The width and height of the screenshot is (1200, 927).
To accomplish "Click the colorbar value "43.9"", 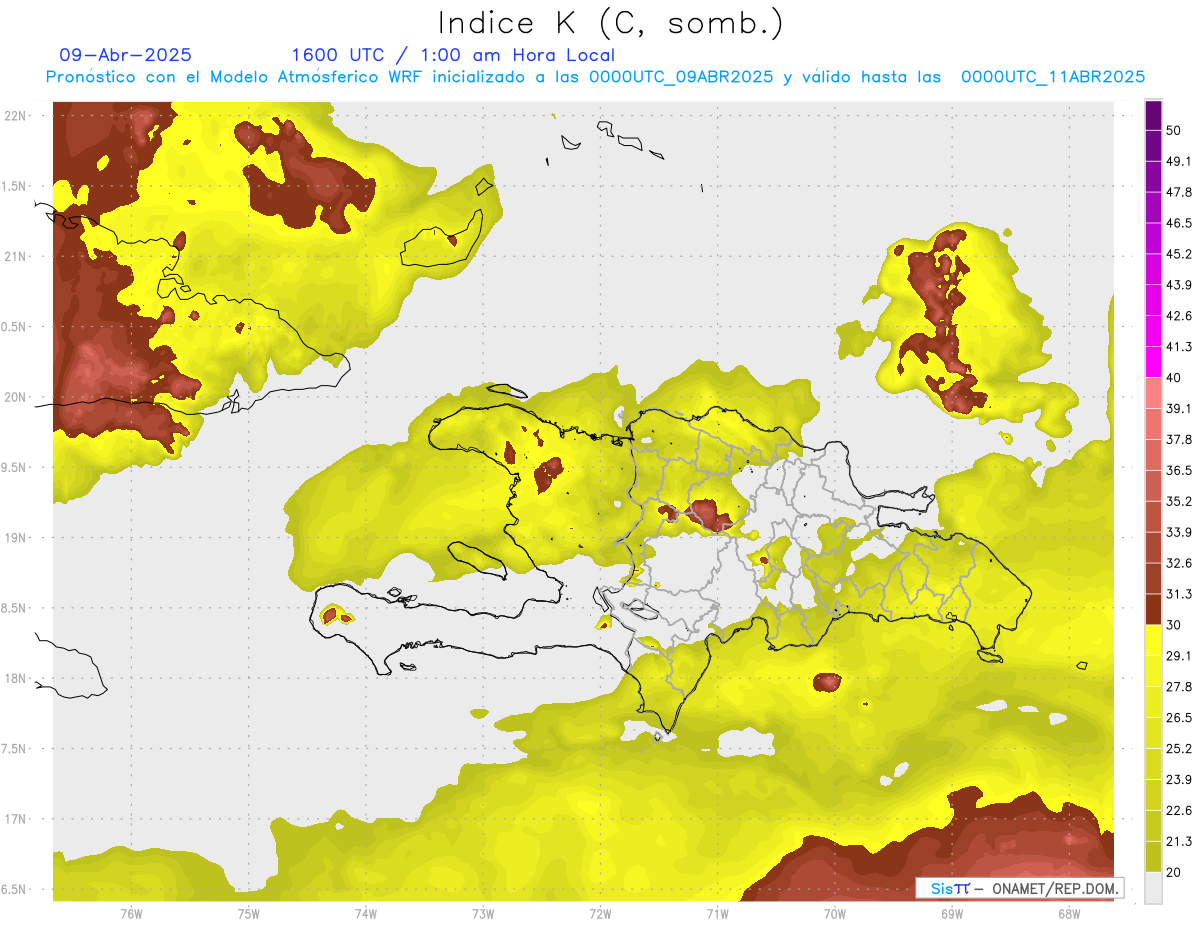I will pos(1179,285).
